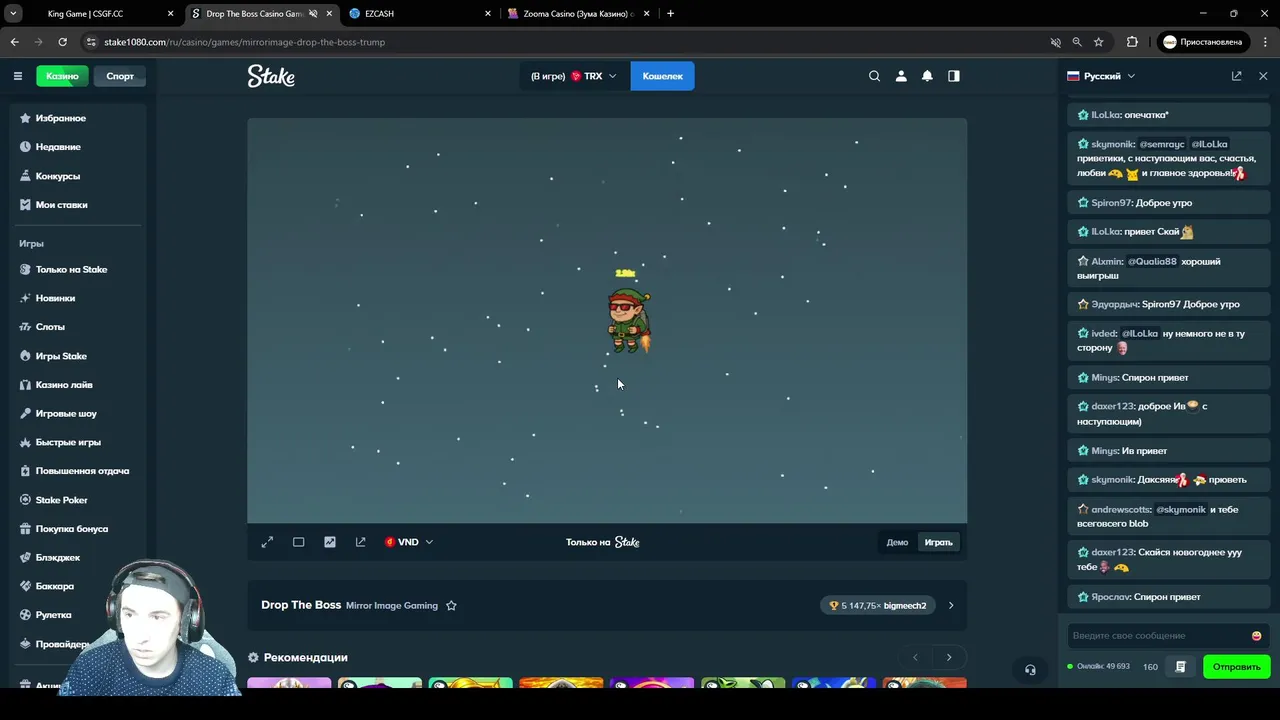Image resolution: width=1280 pixels, height=720 pixels.
Task: Enter fullscreen mode for the game
Action: [x=267, y=542]
